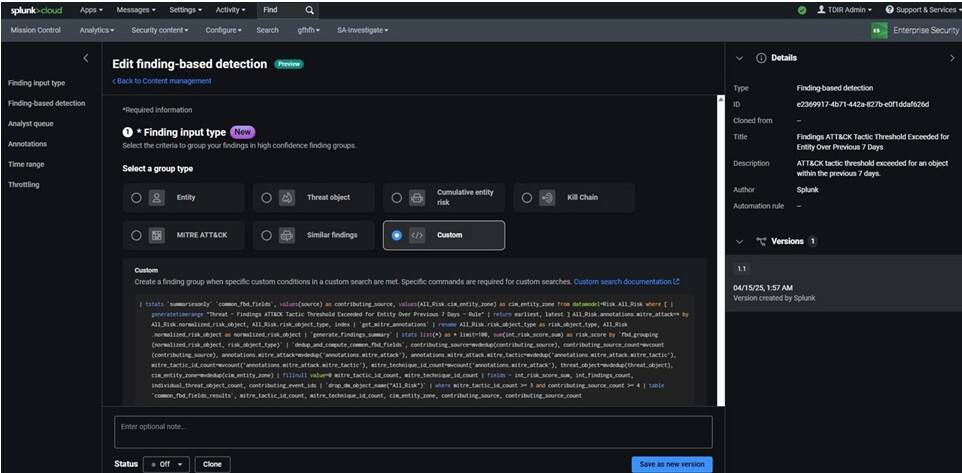Image resolution: width=962 pixels, height=473 pixels.
Task: Click the Find search input
Action: tap(280, 10)
